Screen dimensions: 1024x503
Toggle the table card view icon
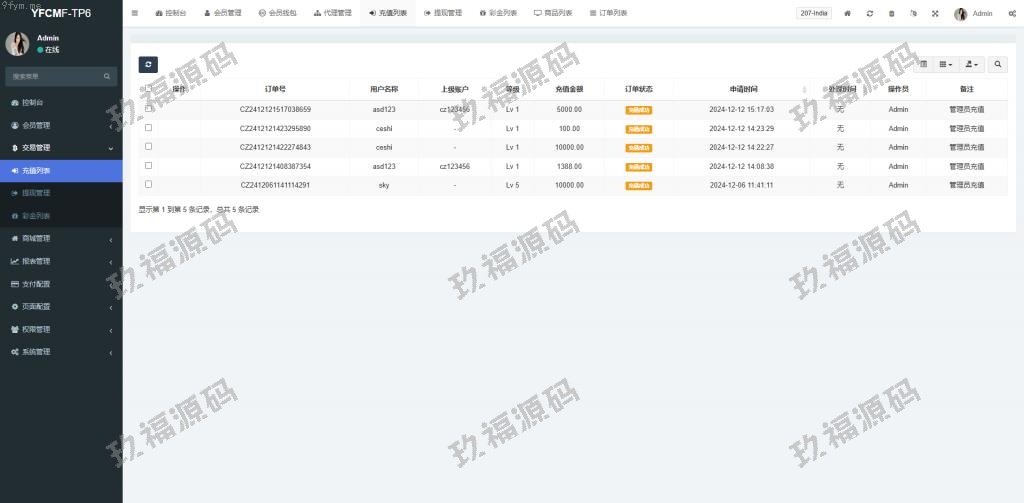(x=923, y=64)
